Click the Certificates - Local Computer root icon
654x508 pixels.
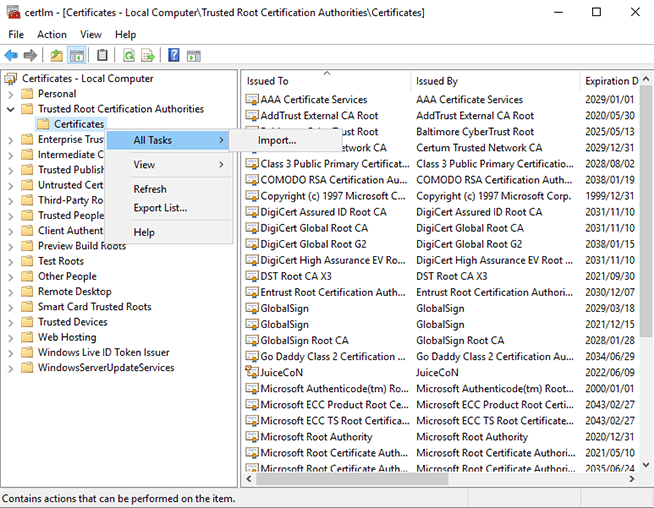tap(10, 78)
